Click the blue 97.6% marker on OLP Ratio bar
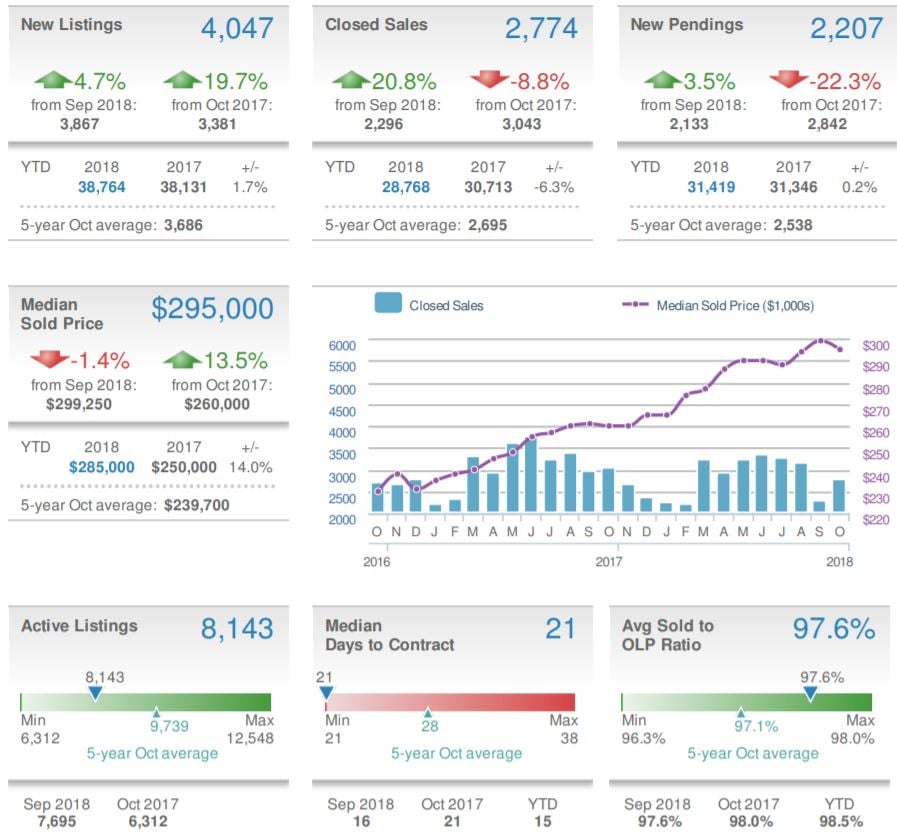This screenshot has height=838, width=897. click(810, 693)
